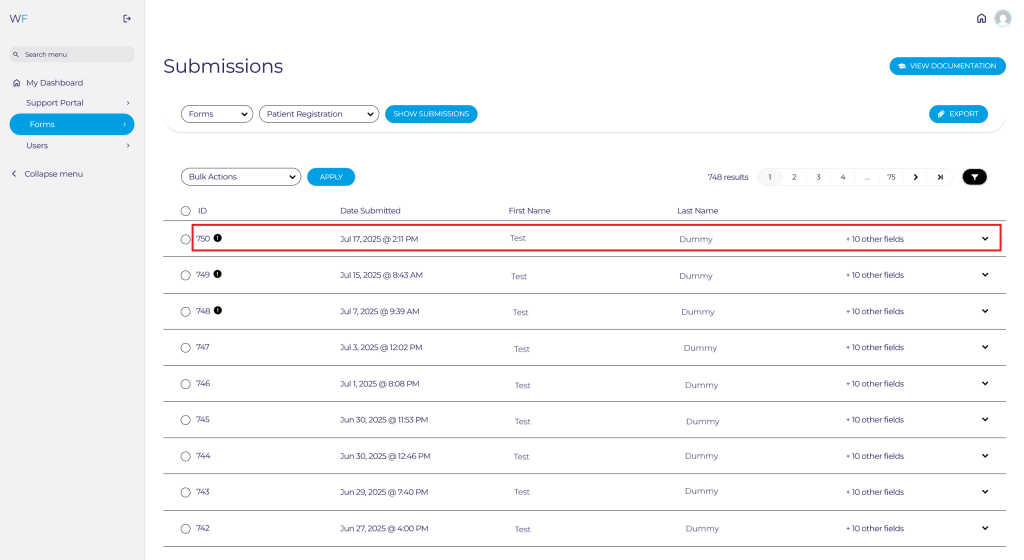This screenshot has height=560, width=1024.
Task: Click info alert icon next to 748
Action: tap(218, 311)
